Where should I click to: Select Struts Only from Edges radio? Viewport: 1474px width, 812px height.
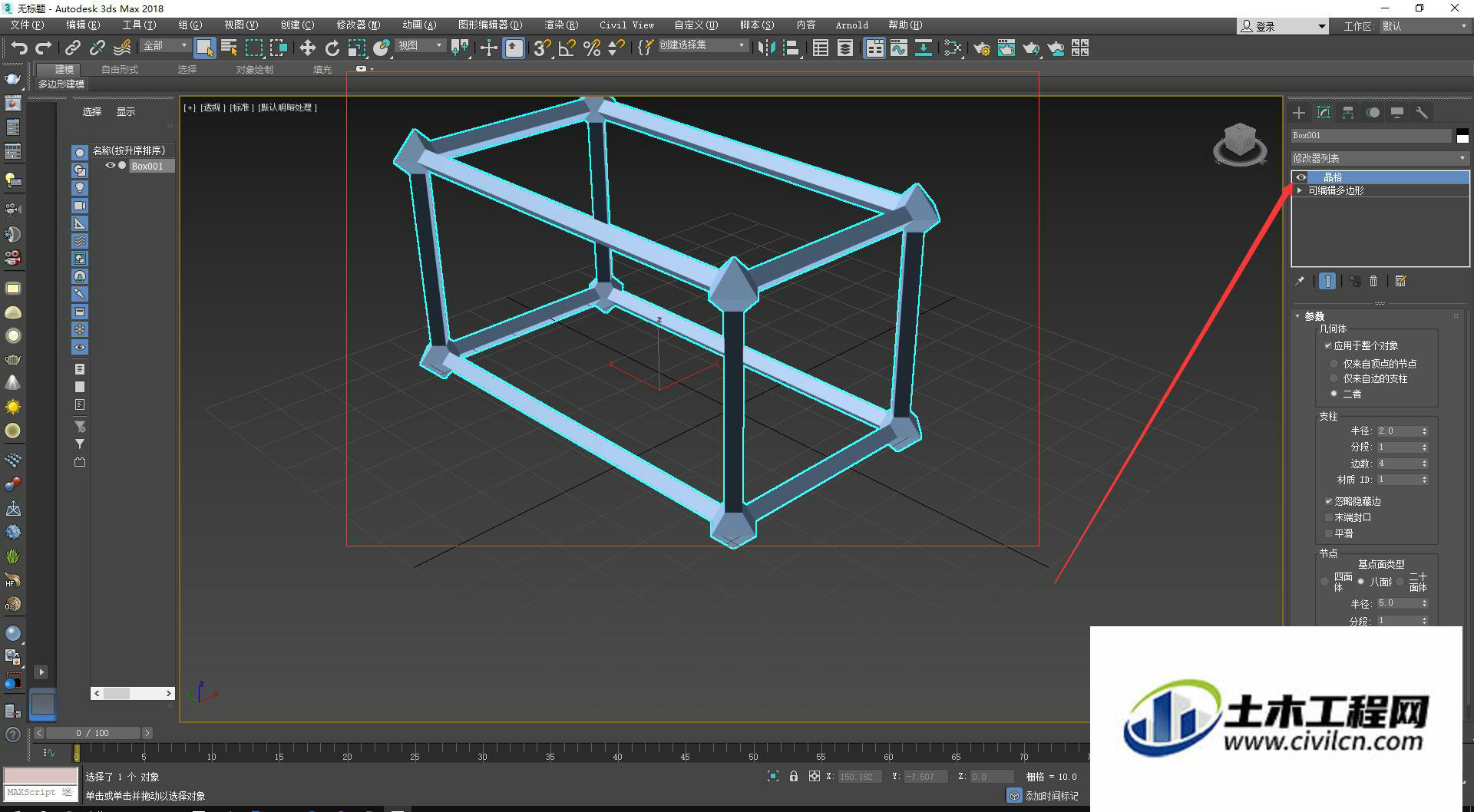[x=1334, y=378]
